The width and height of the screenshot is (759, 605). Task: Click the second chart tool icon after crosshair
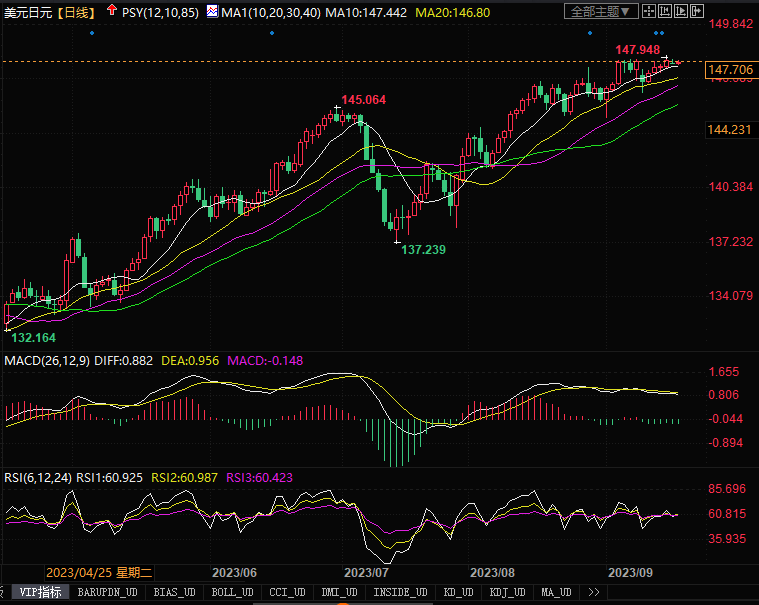tap(667, 12)
